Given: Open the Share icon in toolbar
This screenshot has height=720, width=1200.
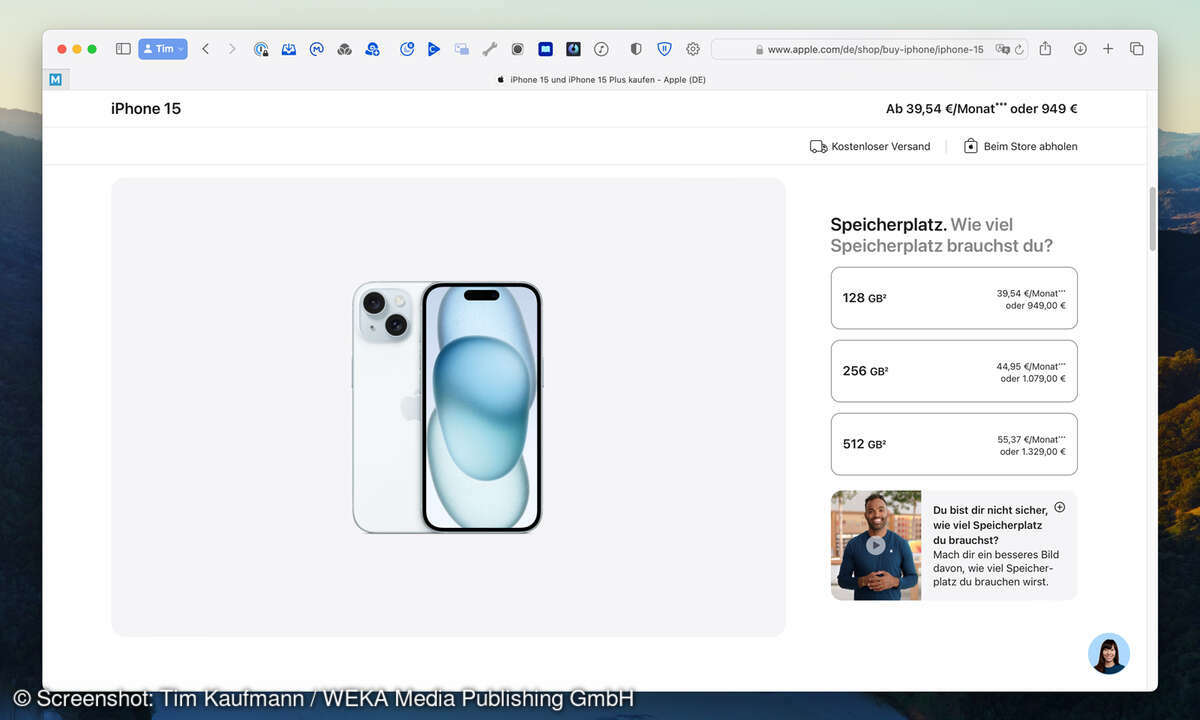Looking at the screenshot, I should coord(1045,48).
